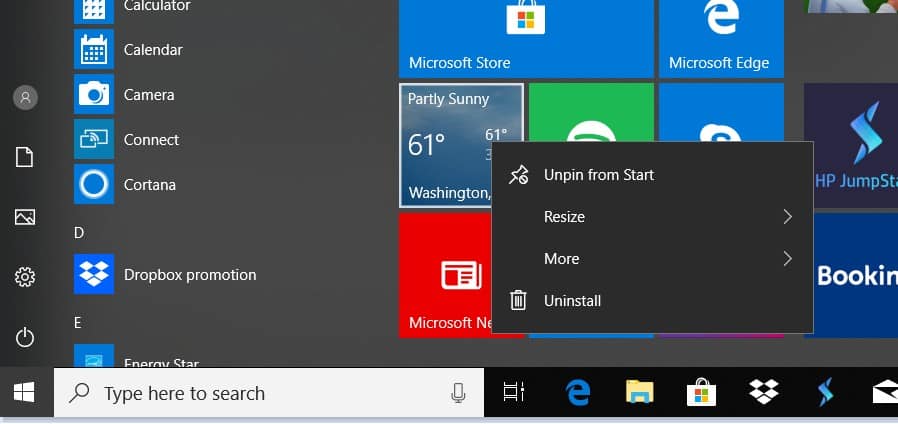
Task: Launch Microsoft Edge from the taskbar
Action: [578, 394]
